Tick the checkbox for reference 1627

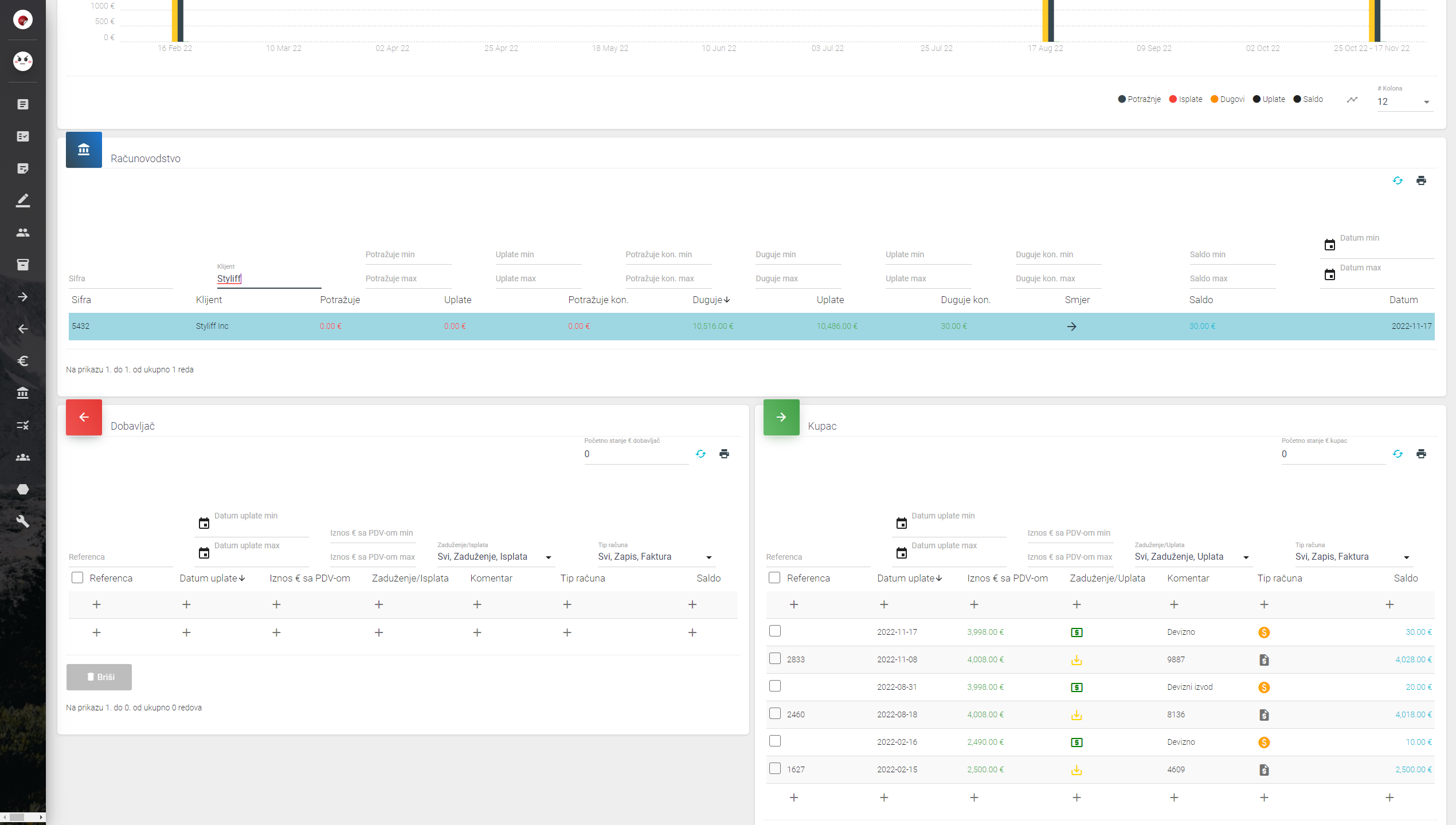[x=775, y=768]
